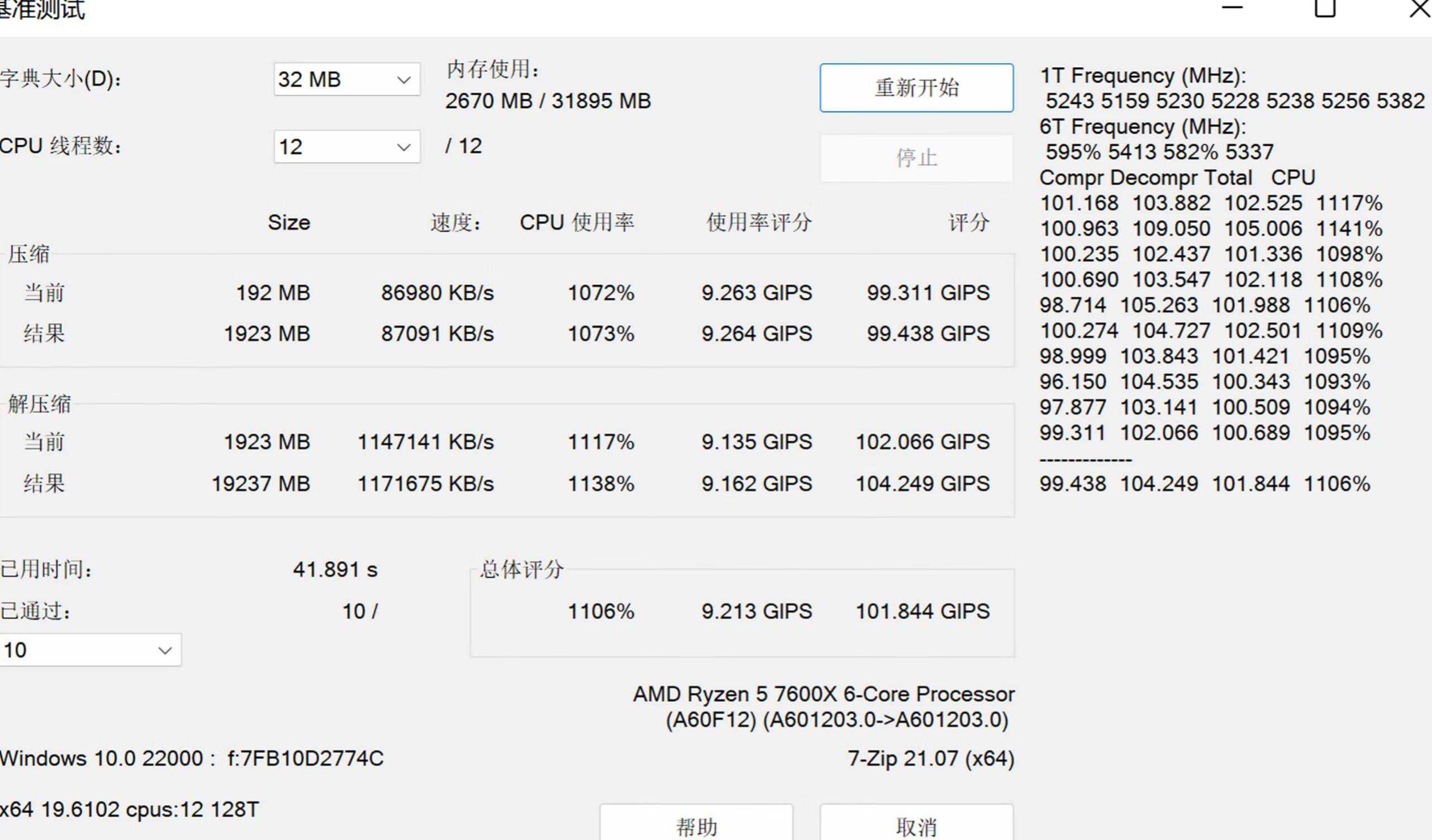
Task: Open the dictionary size 32 MB dropdown
Action: click(x=346, y=79)
